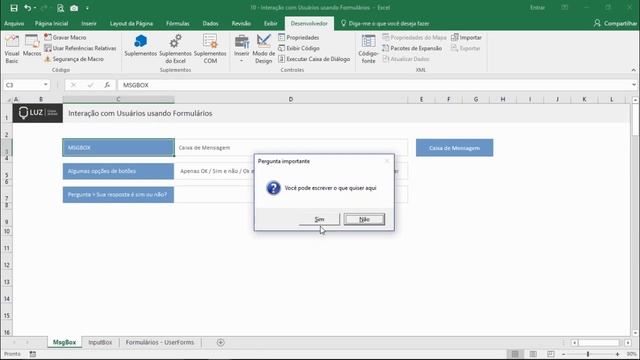Select the MSGBOX cell C3
The height and width of the screenshot is (360, 640).
pyautogui.click(x=118, y=147)
